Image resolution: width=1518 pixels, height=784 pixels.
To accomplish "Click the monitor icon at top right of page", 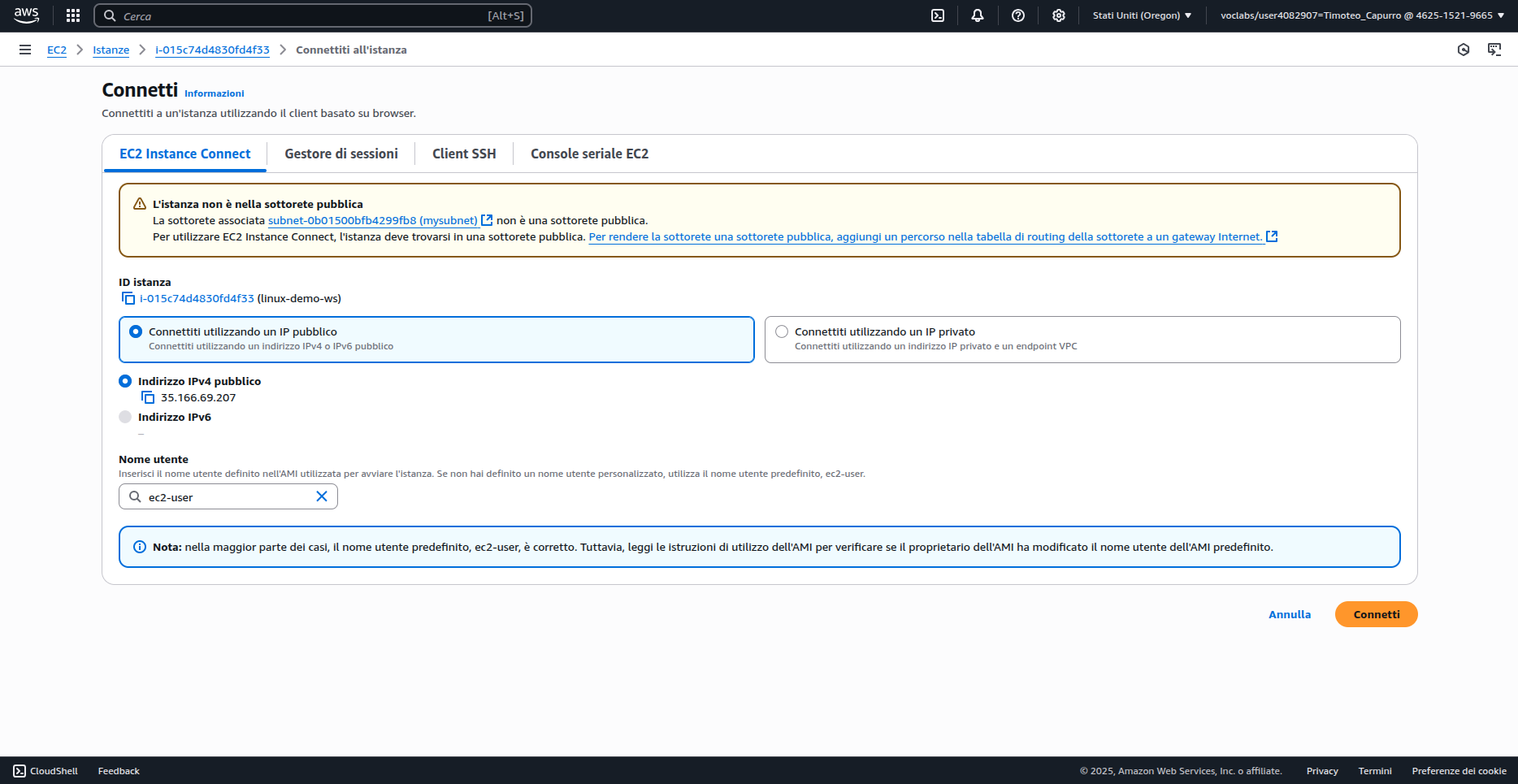I will [x=1494, y=50].
